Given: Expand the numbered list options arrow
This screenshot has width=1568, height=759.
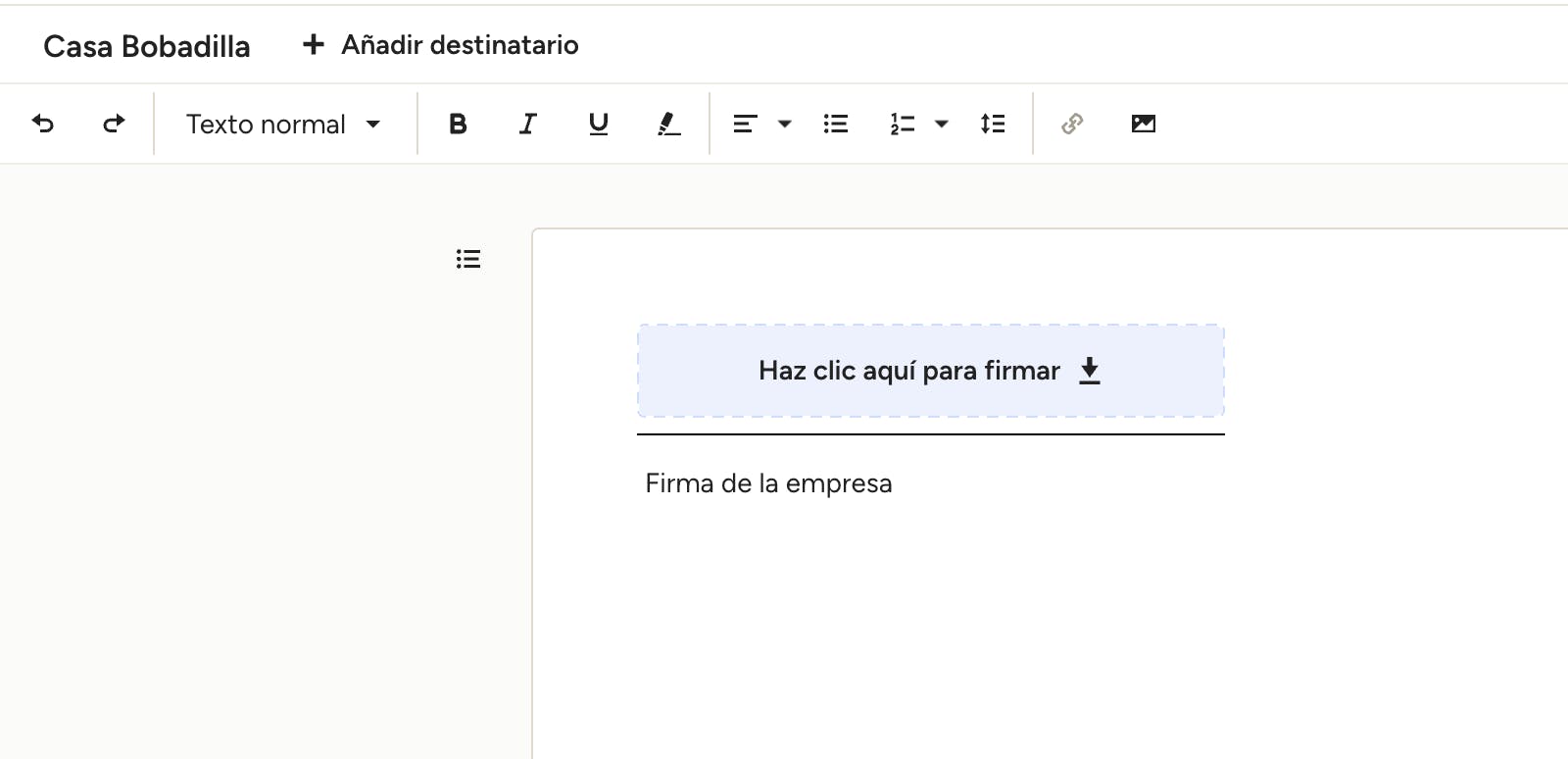Looking at the screenshot, I should coord(942,124).
